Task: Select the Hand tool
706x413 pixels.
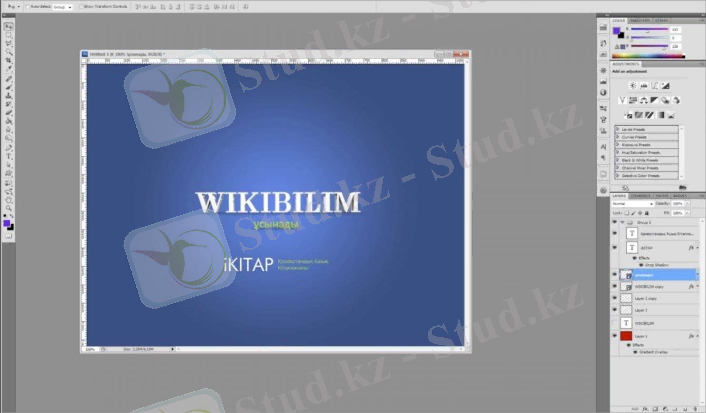Action: (9, 200)
